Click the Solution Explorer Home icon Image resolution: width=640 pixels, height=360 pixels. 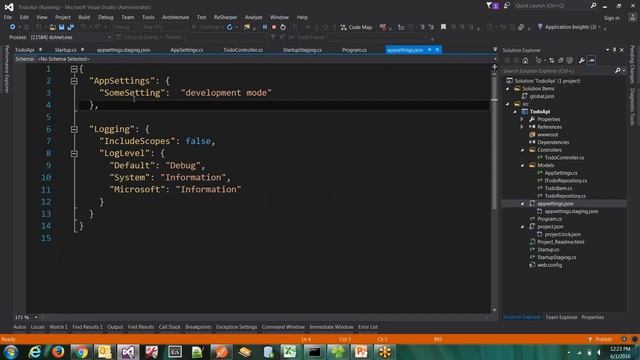point(525,60)
